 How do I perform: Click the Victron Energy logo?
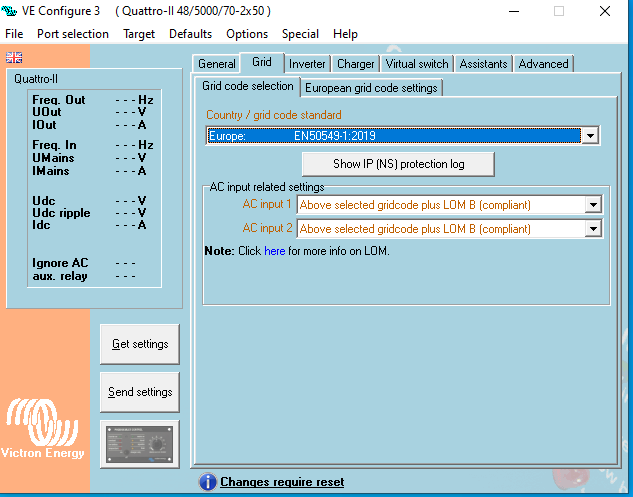point(42,429)
